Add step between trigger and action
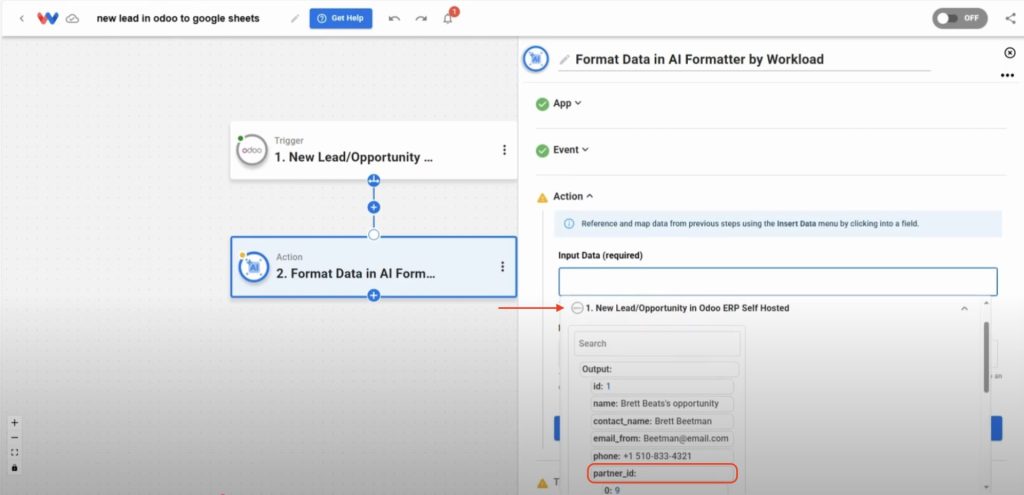The width and height of the screenshot is (1024, 495). coord(374,207)
